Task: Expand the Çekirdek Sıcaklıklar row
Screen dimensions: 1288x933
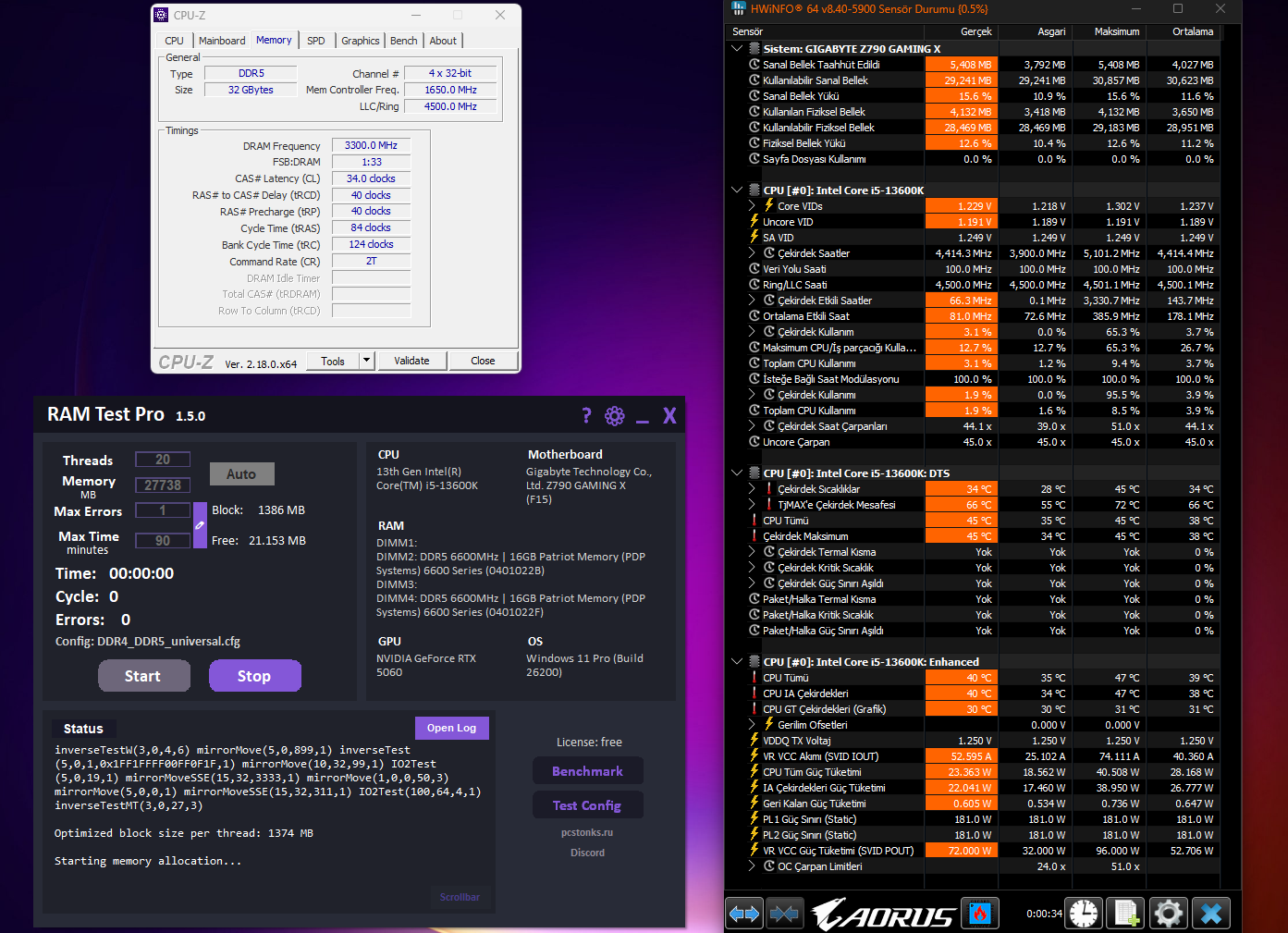Action: 752,489
